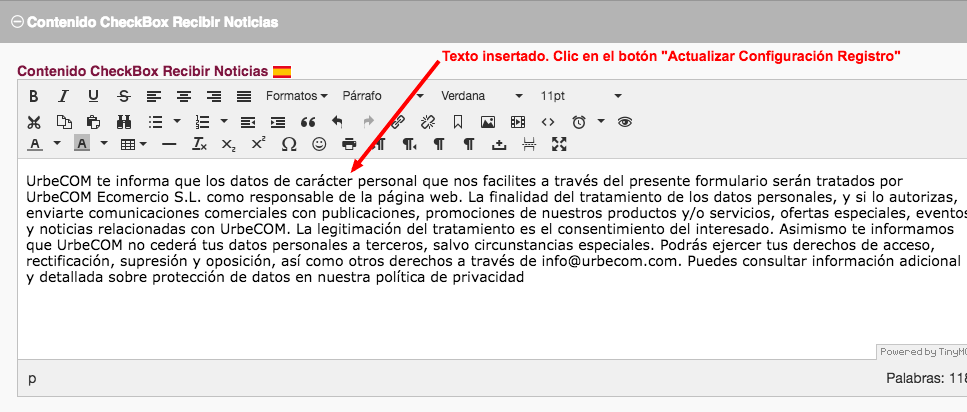The width and height of the screenshot is (967, 412).
Task: Toggle blockquote formatting
Action: pyautogui.click(x=308, y=122)
